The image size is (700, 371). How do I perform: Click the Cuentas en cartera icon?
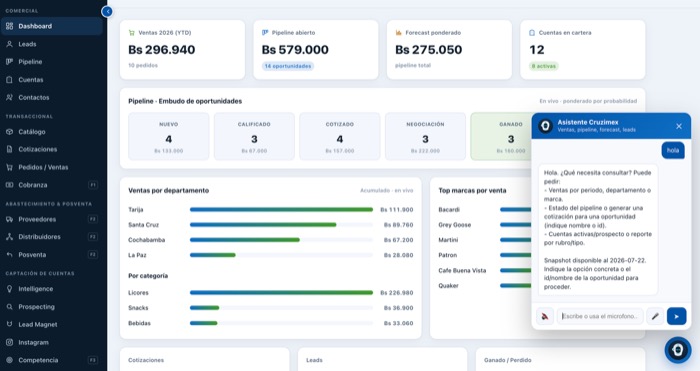tap(532, 33)
